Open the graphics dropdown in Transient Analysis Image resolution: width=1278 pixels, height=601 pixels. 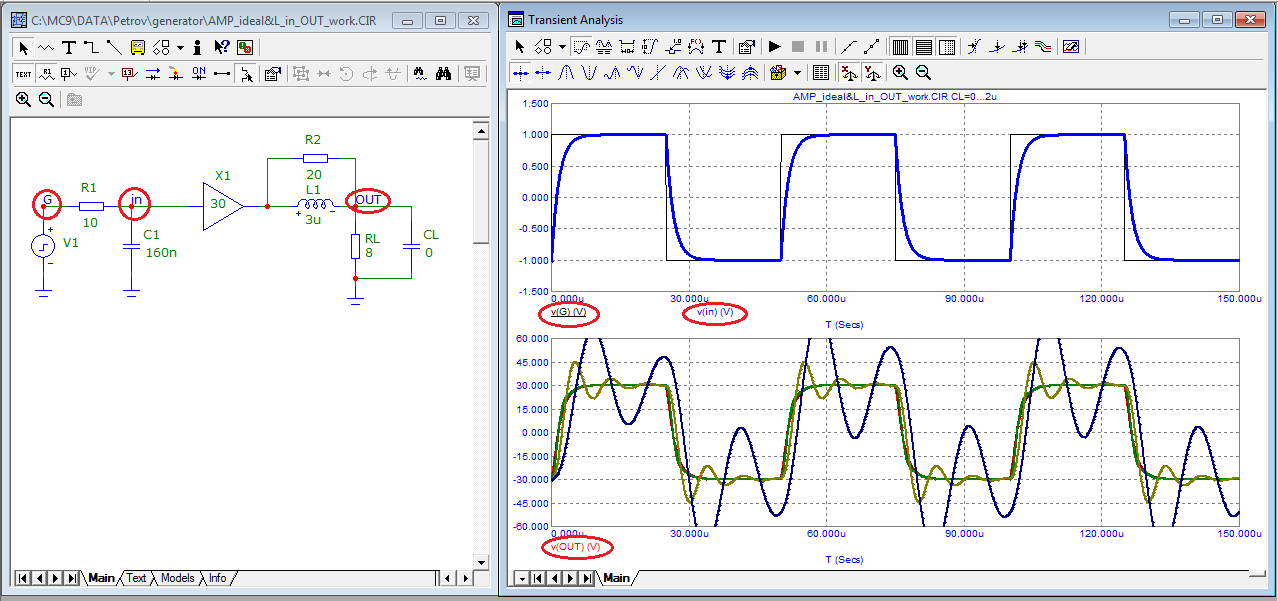pyautogui.click(x=562, y=47)
